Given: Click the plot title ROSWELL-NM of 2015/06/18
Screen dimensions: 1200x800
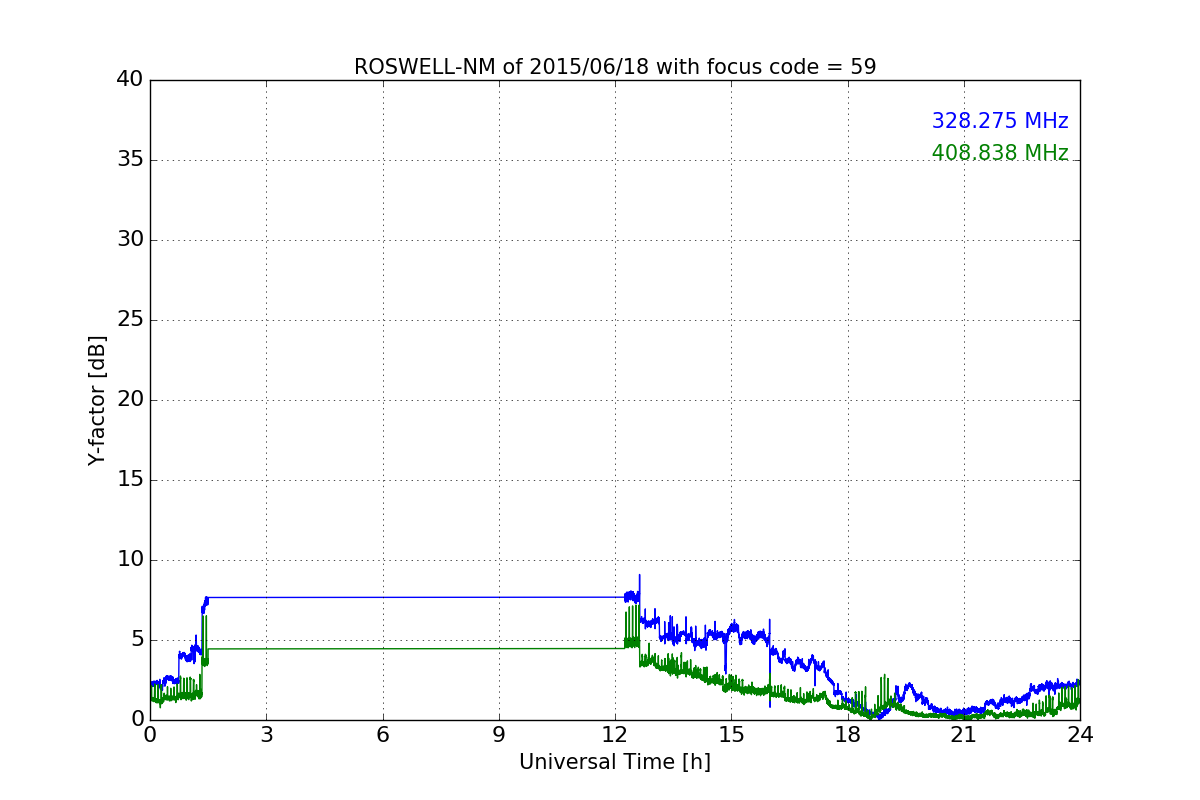Looking at the screenshot, I should coord(614,67).
